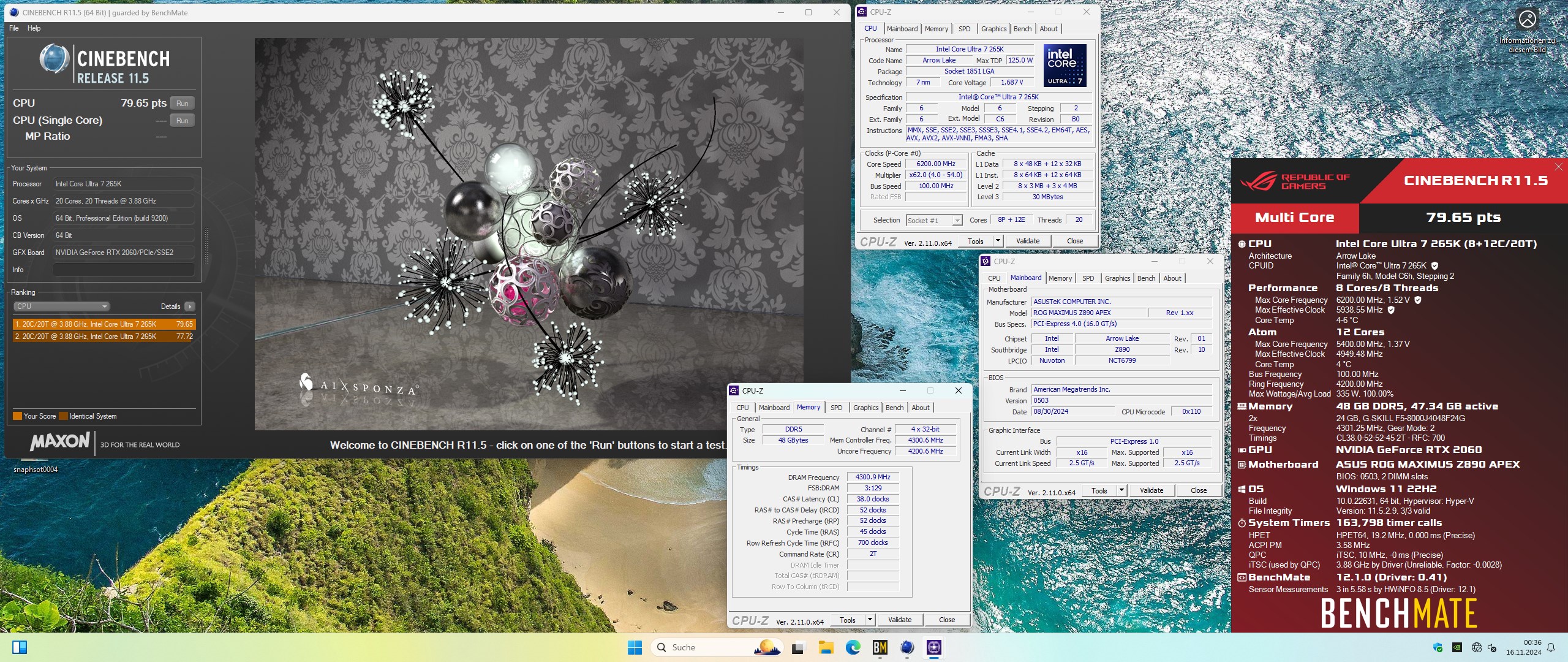Open the File menu in Cinebench
The image size is (1568, 662).
13,28
